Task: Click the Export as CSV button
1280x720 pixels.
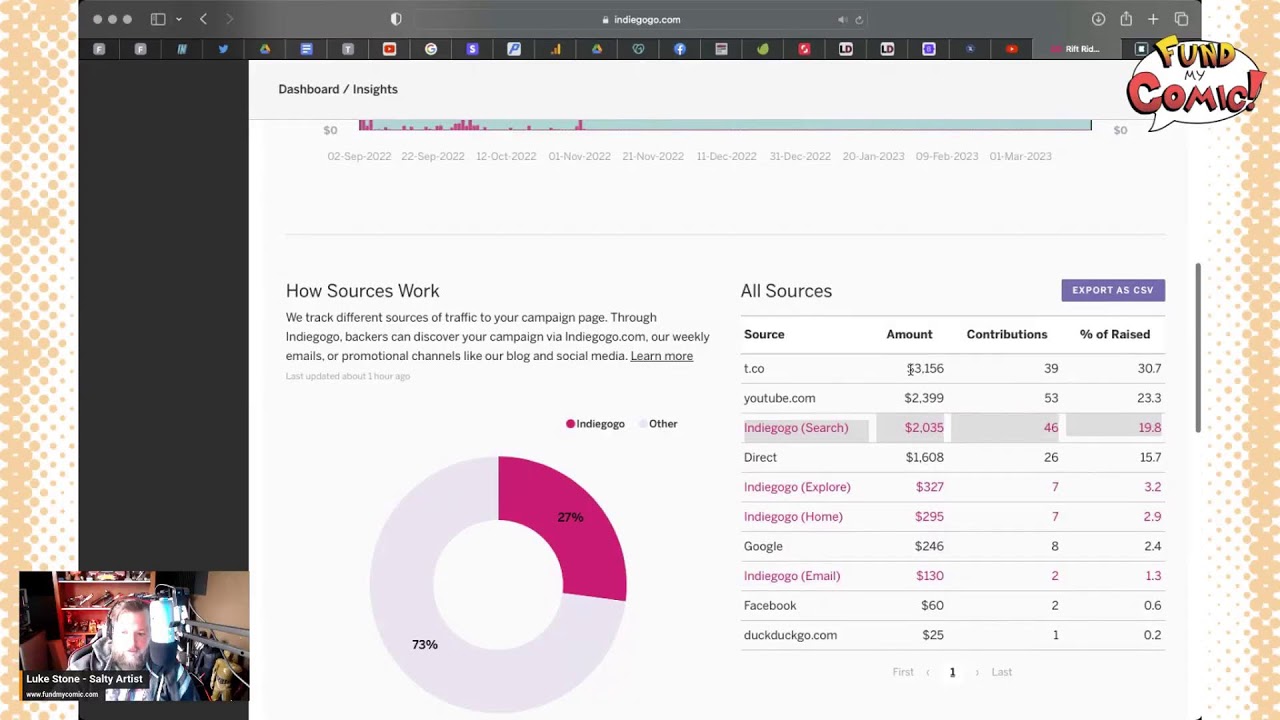Action: pyautogui.click(x=1112, y=290)
